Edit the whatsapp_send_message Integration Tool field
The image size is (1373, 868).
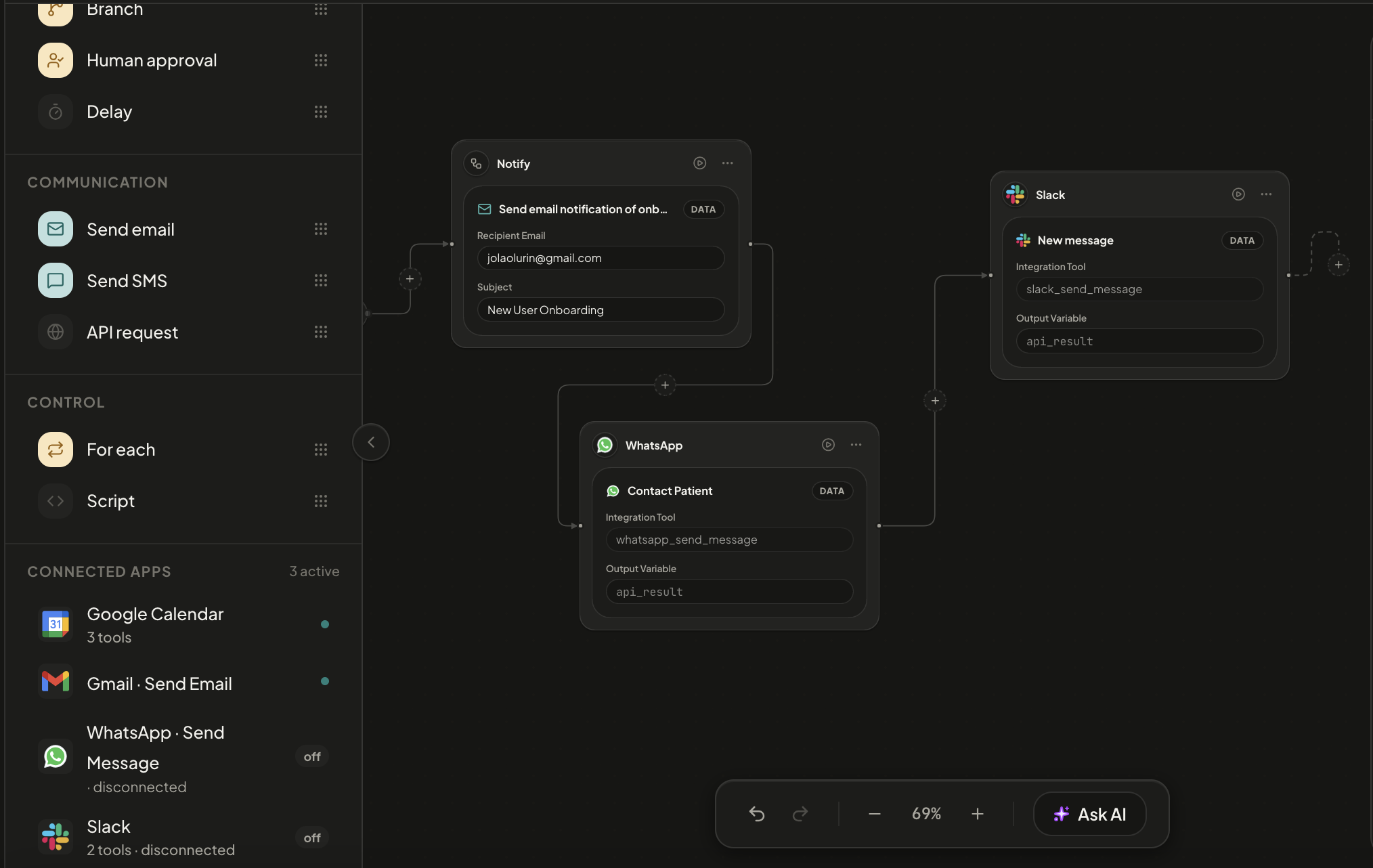click(x=729, y=540)
